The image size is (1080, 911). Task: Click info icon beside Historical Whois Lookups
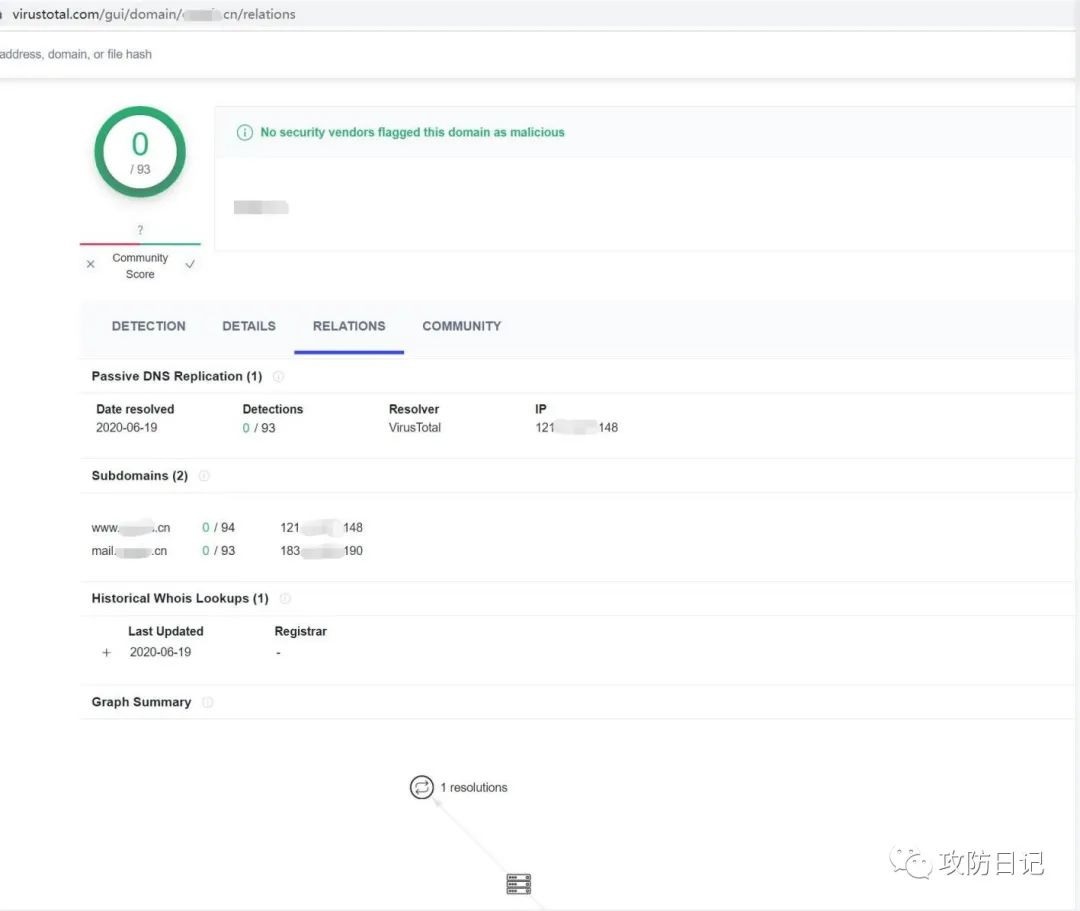(285, 598)
